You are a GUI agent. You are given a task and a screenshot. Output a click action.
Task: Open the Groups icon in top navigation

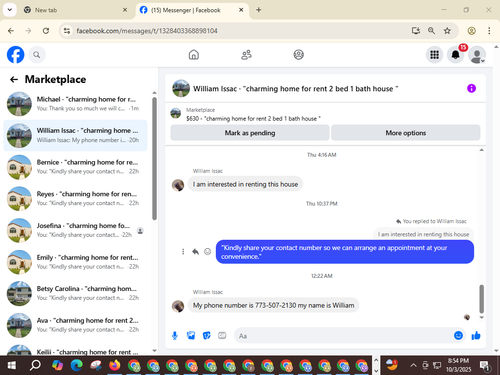[x=298, y=55]
